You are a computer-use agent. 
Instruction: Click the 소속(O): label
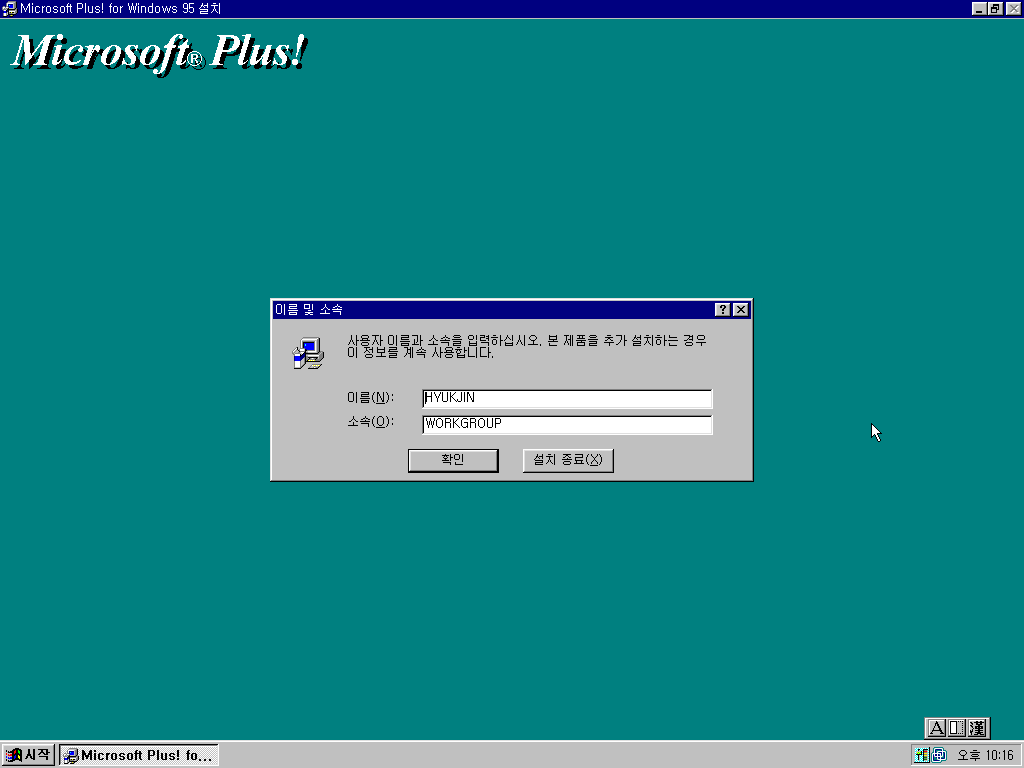370,422
